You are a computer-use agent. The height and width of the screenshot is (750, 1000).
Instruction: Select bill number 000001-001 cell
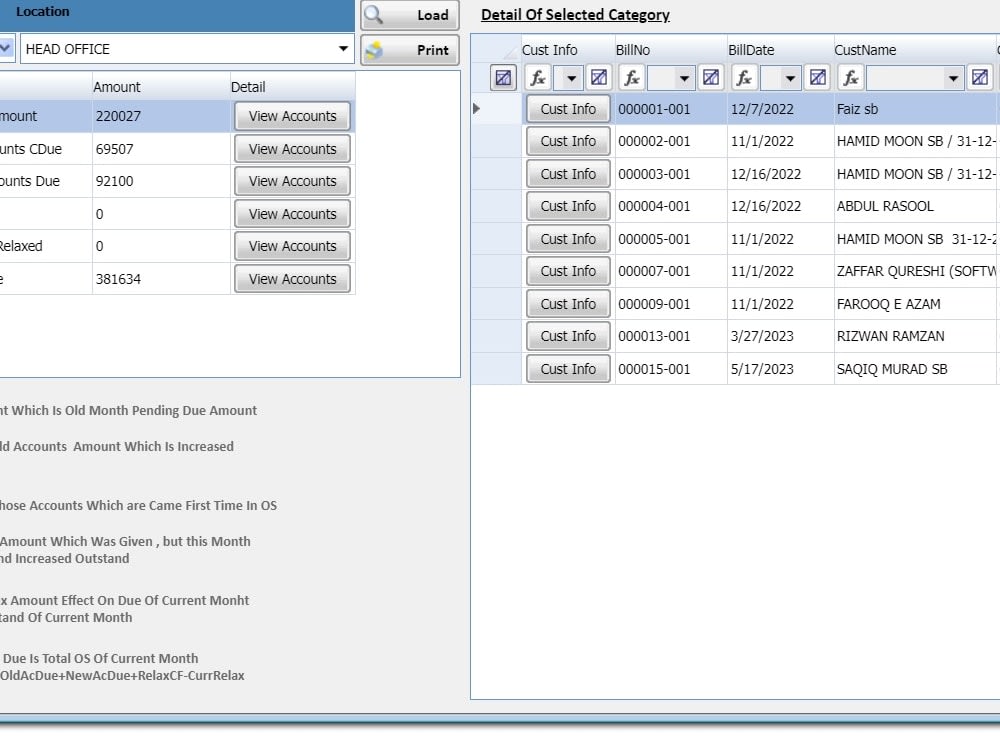tap(671, 109)
